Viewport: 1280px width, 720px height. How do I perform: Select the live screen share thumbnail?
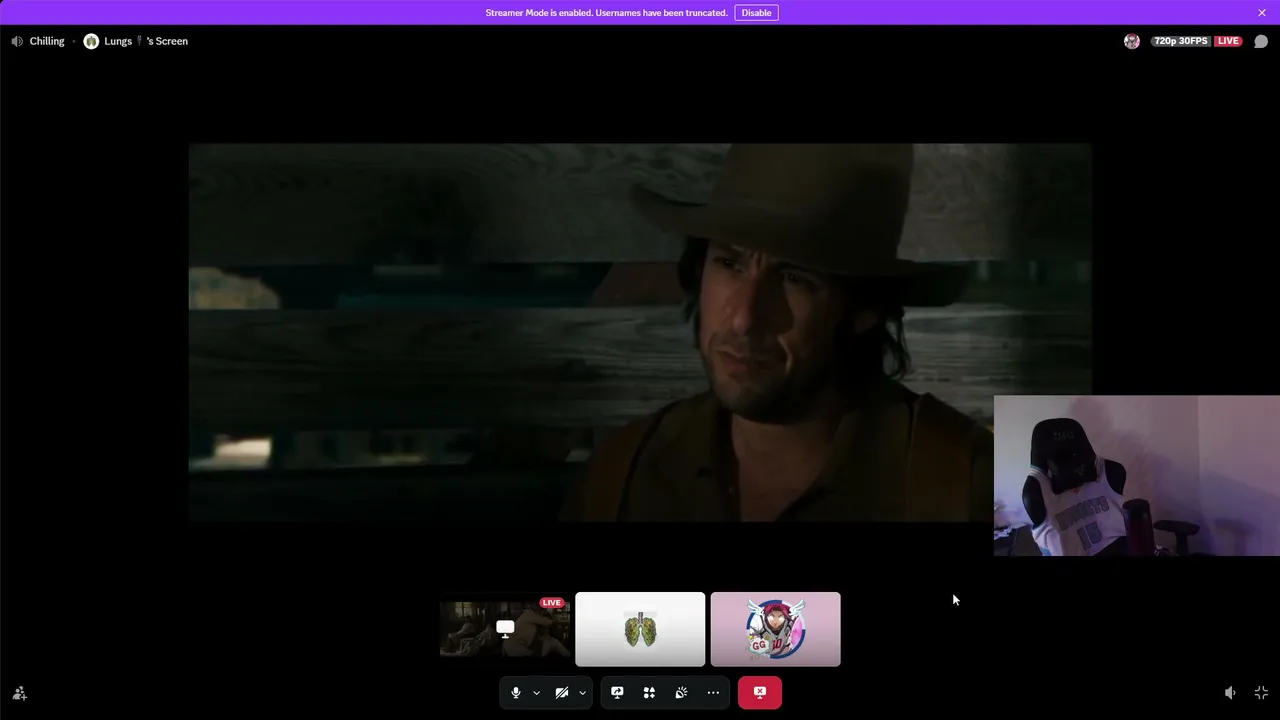pos(505,629)
